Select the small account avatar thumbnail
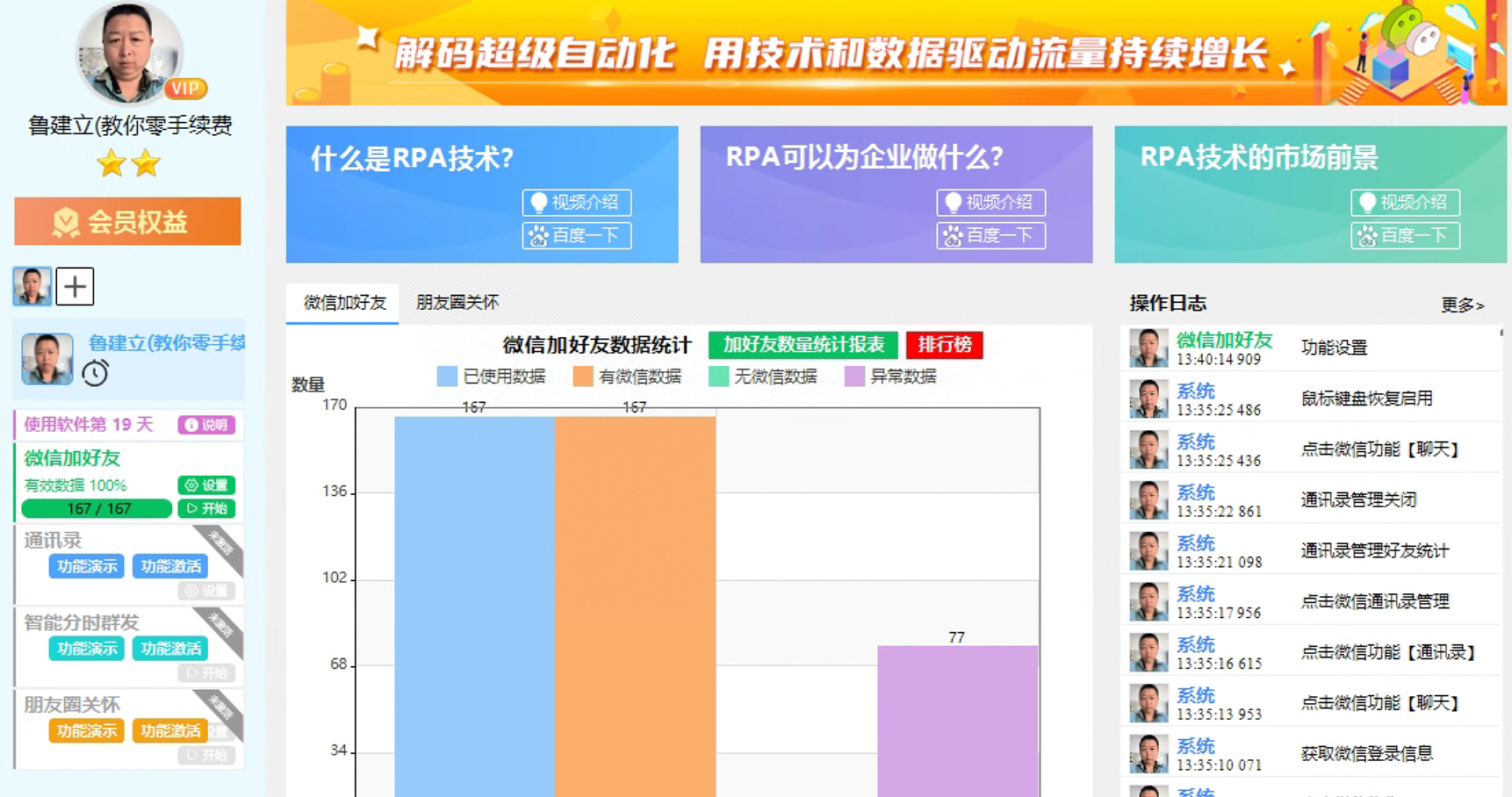 coord(32,286)
